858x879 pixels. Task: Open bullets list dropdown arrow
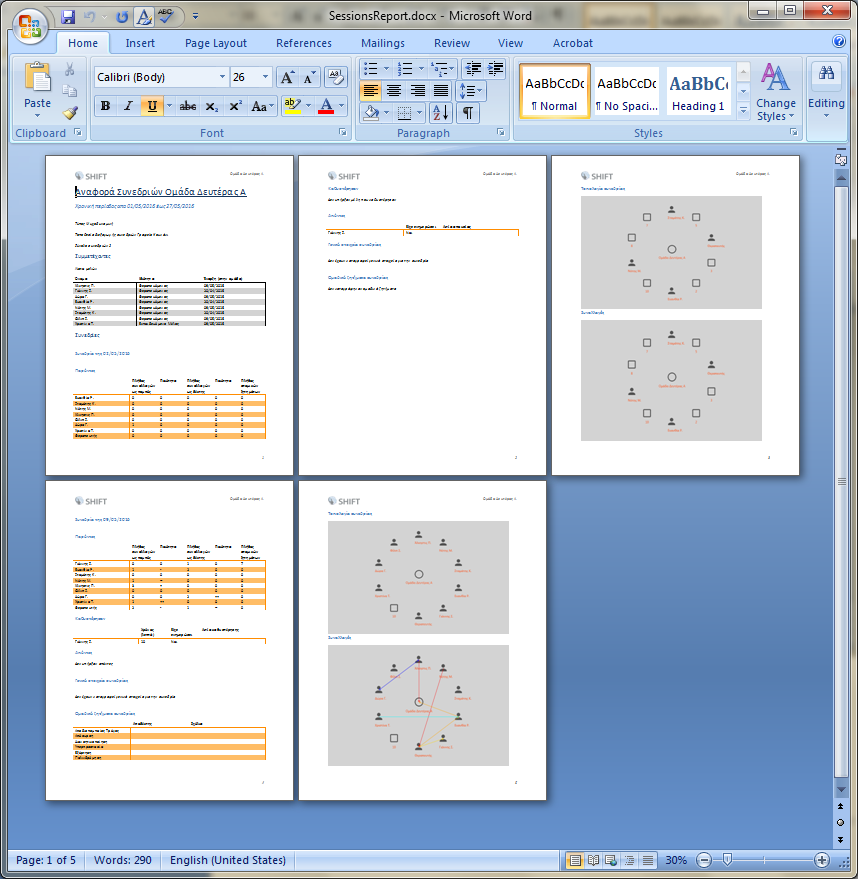point(386,68)
